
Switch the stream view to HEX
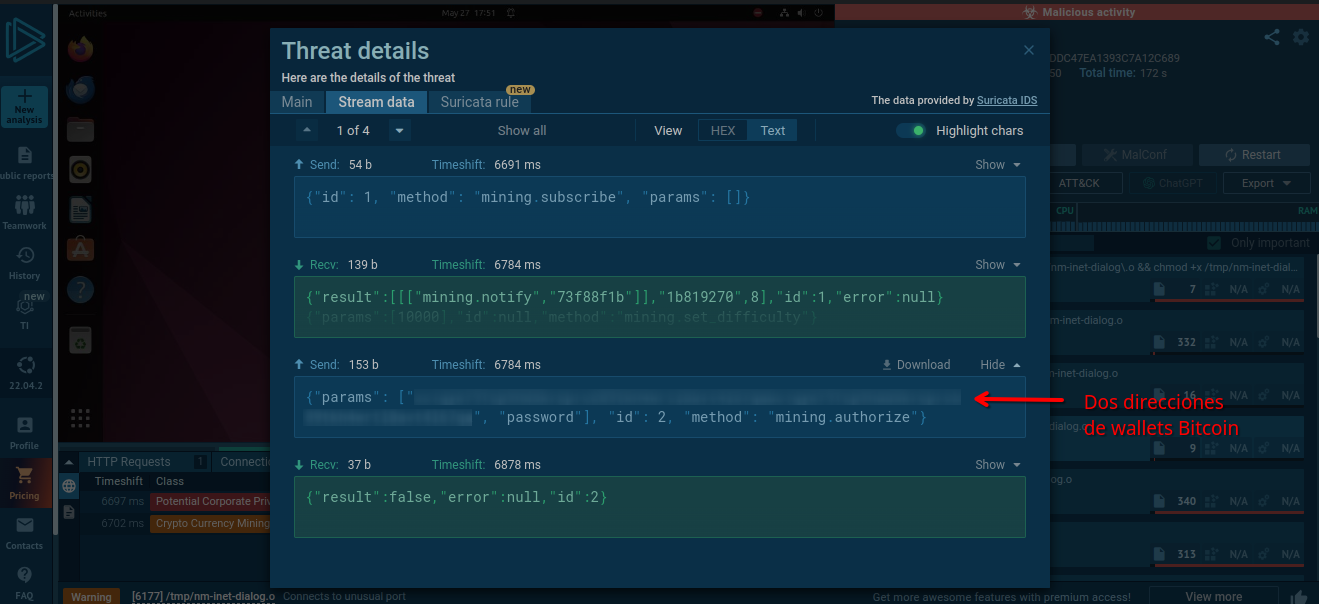pyautogui.click(x=723, y=131)
